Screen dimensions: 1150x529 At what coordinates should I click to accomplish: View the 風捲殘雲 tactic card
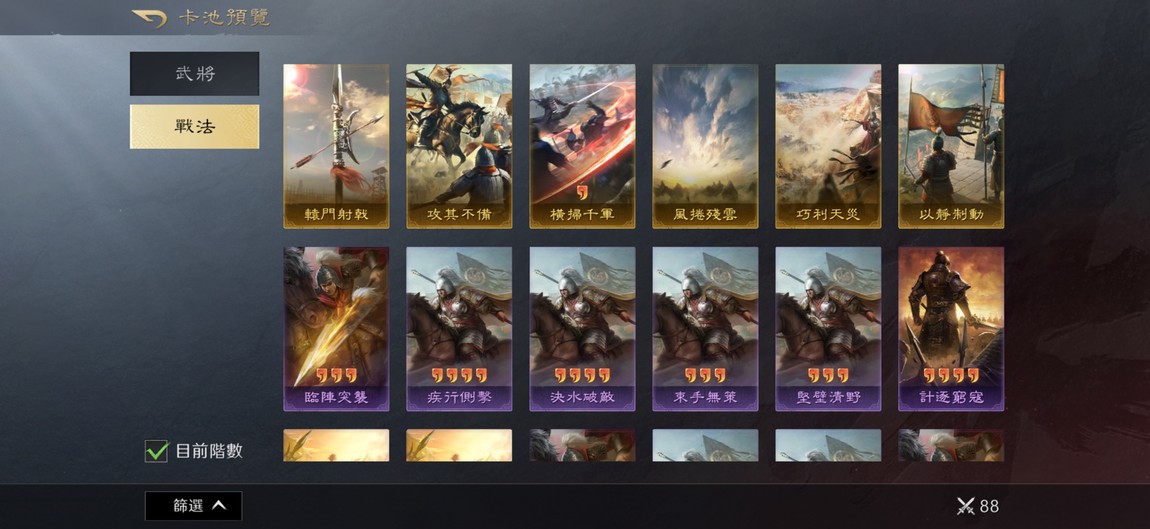[x=706, y=146]
